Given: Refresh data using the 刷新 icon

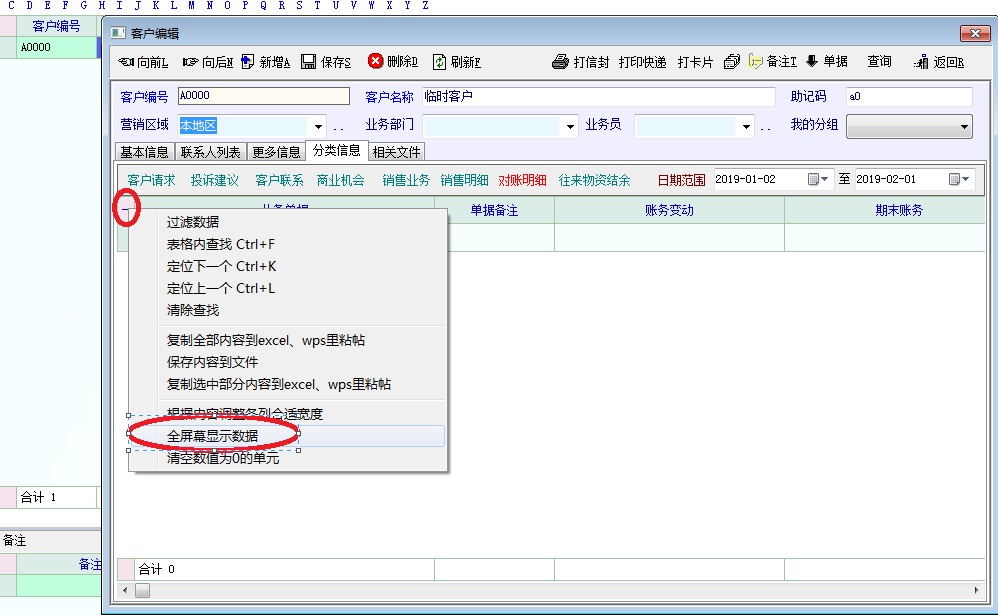Looking at the screenshot, I should [x=439, y=62].
